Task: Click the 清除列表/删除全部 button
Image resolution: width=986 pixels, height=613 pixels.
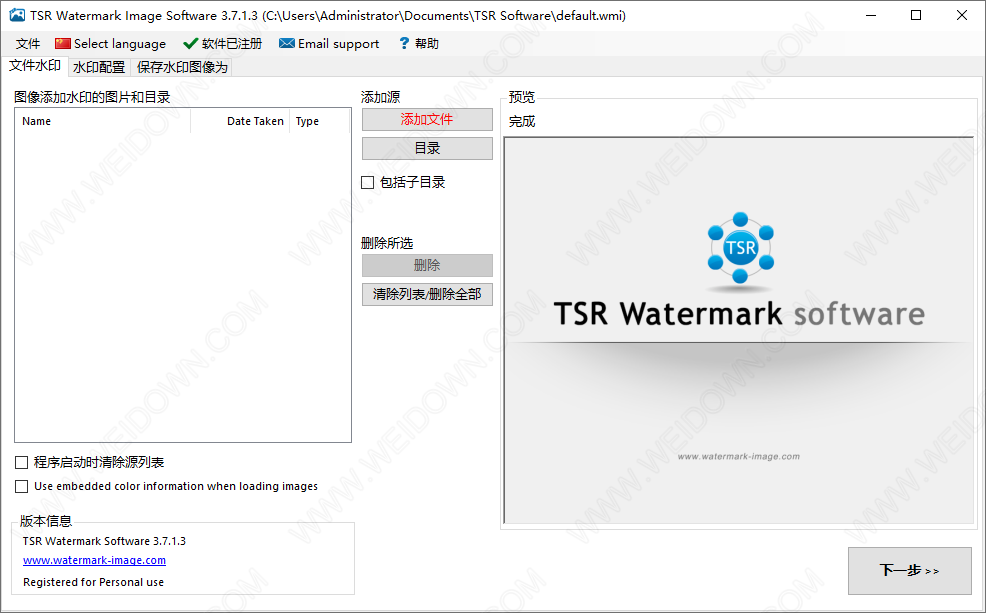Action: click(427, 294)
